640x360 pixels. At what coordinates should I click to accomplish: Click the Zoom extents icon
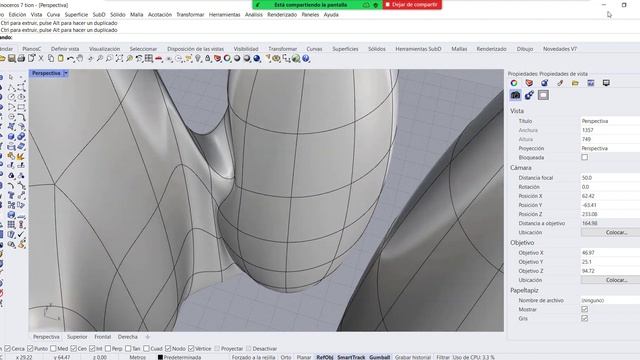click(x=119, y=59)
